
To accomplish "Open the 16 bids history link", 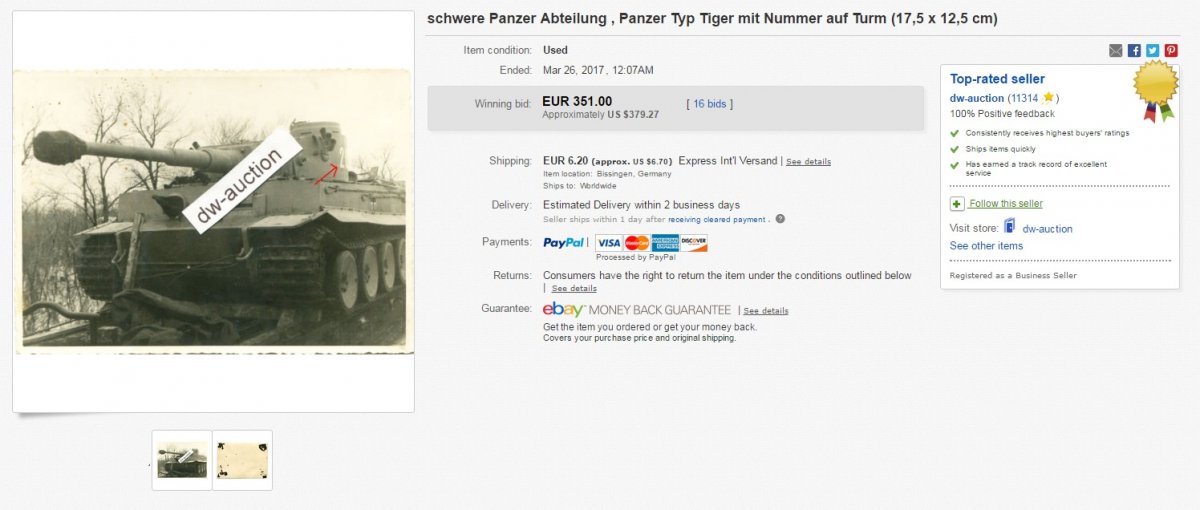I will 710,104.
